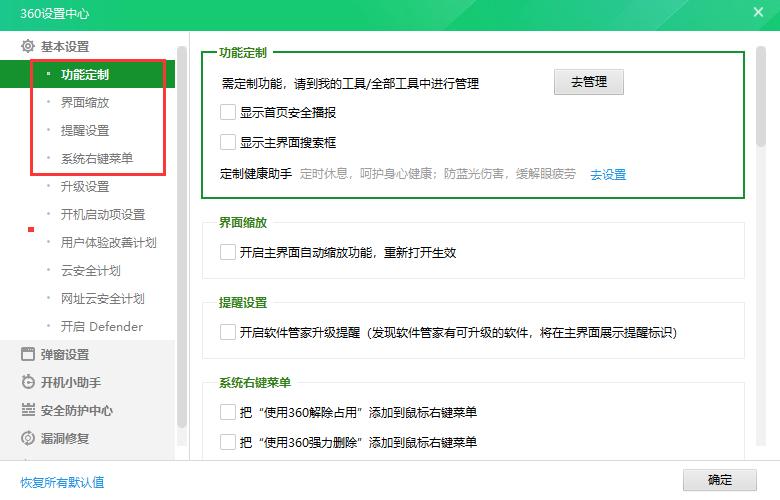The width and height of the screenshot is (780, 500).
Task: Open 用户体验改善计划 settings
Action: tap(109, 242)
